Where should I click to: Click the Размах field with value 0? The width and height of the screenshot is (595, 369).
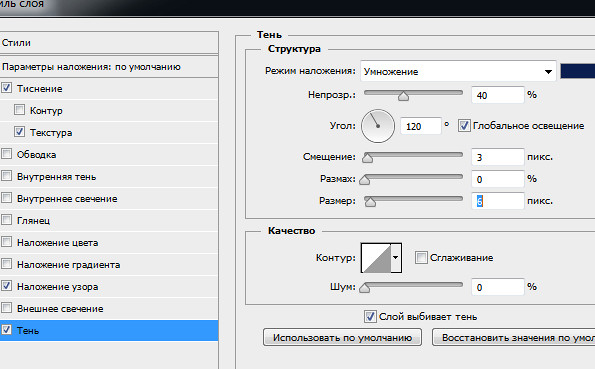click(x=498, y=179)
